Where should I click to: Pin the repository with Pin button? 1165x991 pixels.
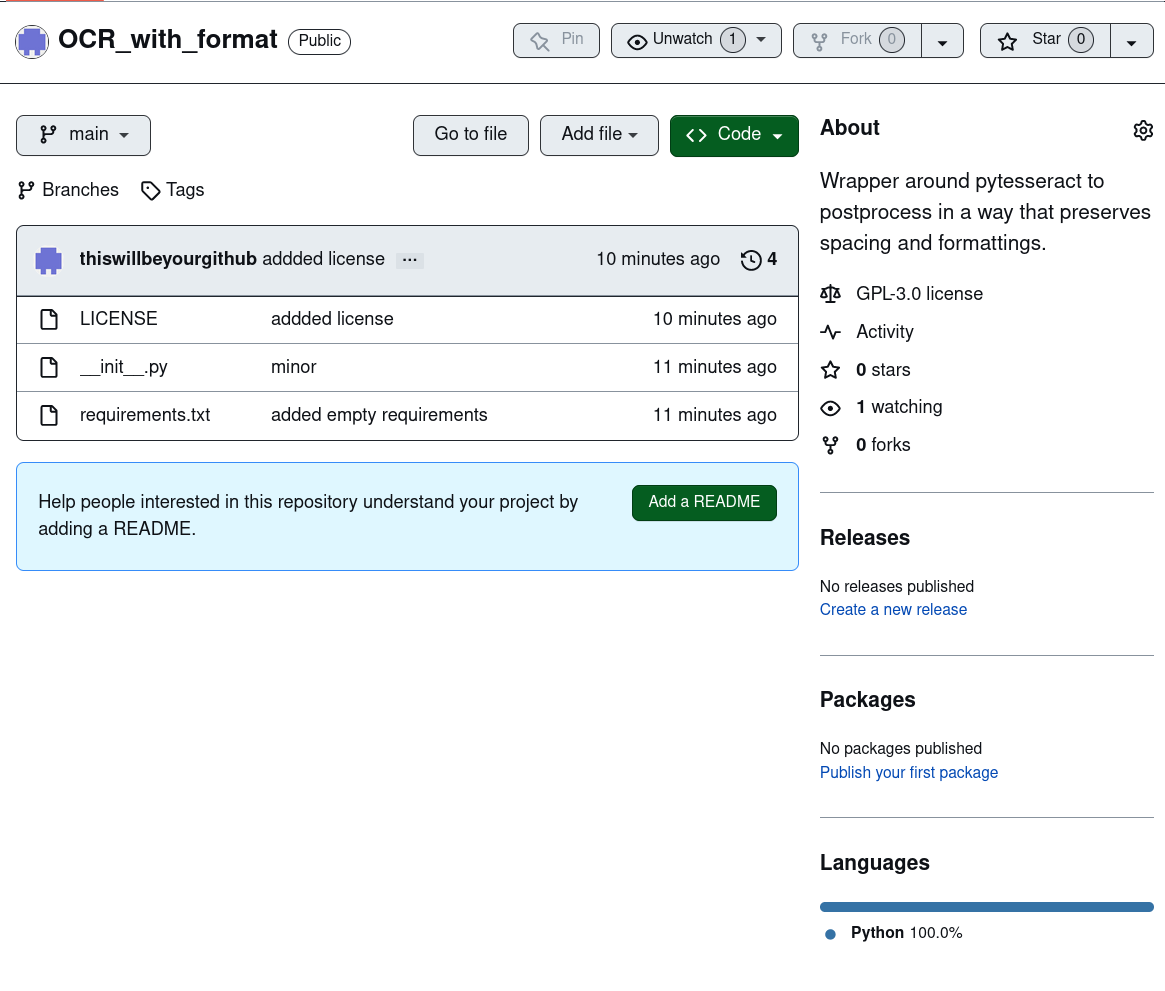556,40
